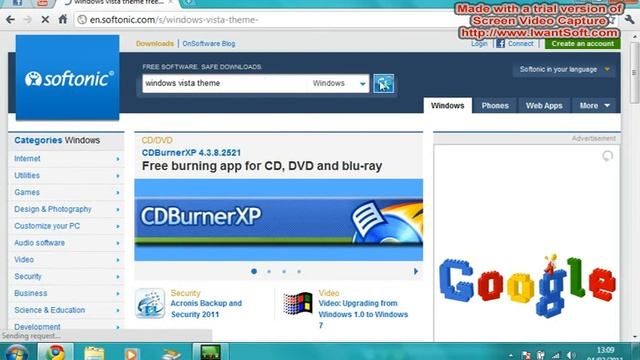Switch to the Web Apps tab
640x360 pixels.
(x=544, y=106)
